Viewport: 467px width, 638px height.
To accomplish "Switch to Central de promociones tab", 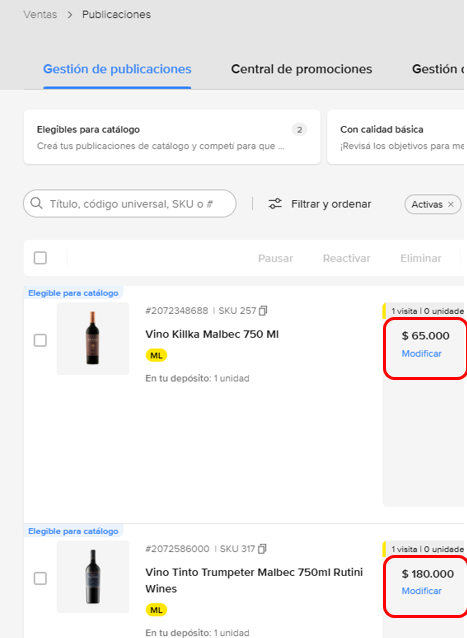I will click(x=301, y=69).
